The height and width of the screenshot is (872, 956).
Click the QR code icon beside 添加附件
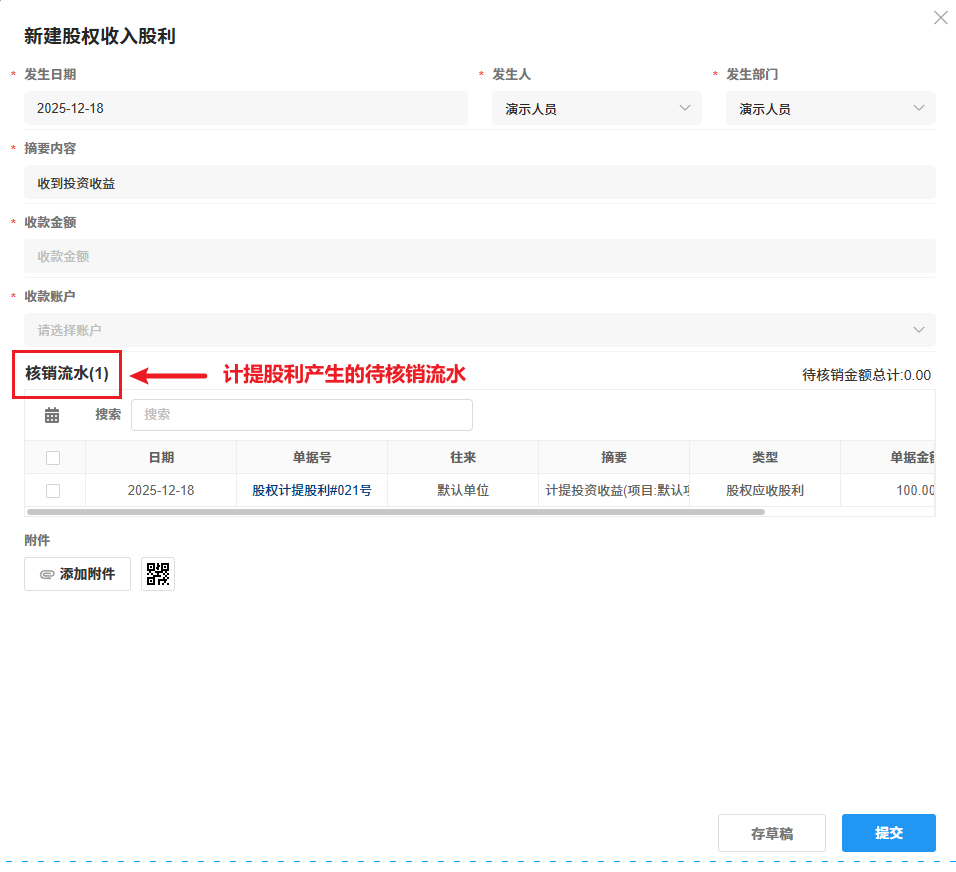[x=157, y=573]
